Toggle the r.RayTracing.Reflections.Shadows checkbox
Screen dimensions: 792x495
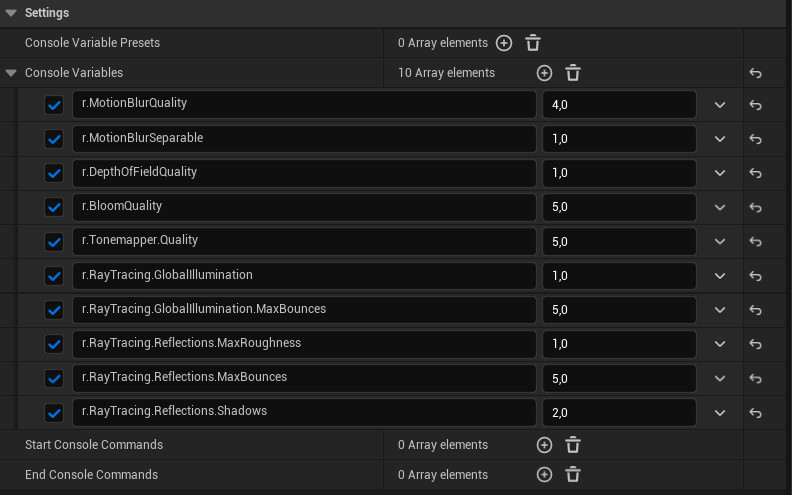(55, 412)
